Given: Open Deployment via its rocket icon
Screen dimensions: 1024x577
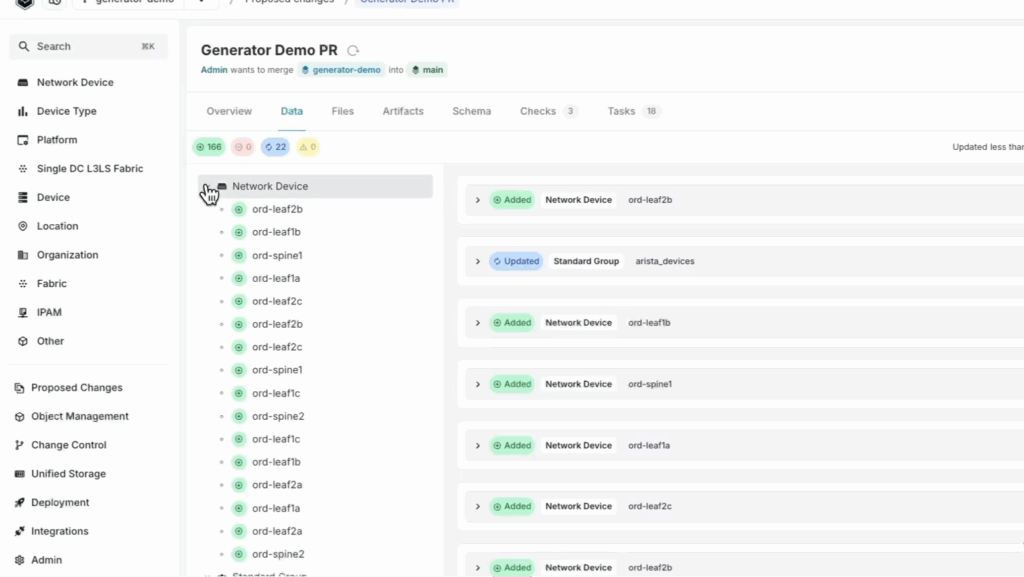Looking at the screenshot, I should (21, 503).
